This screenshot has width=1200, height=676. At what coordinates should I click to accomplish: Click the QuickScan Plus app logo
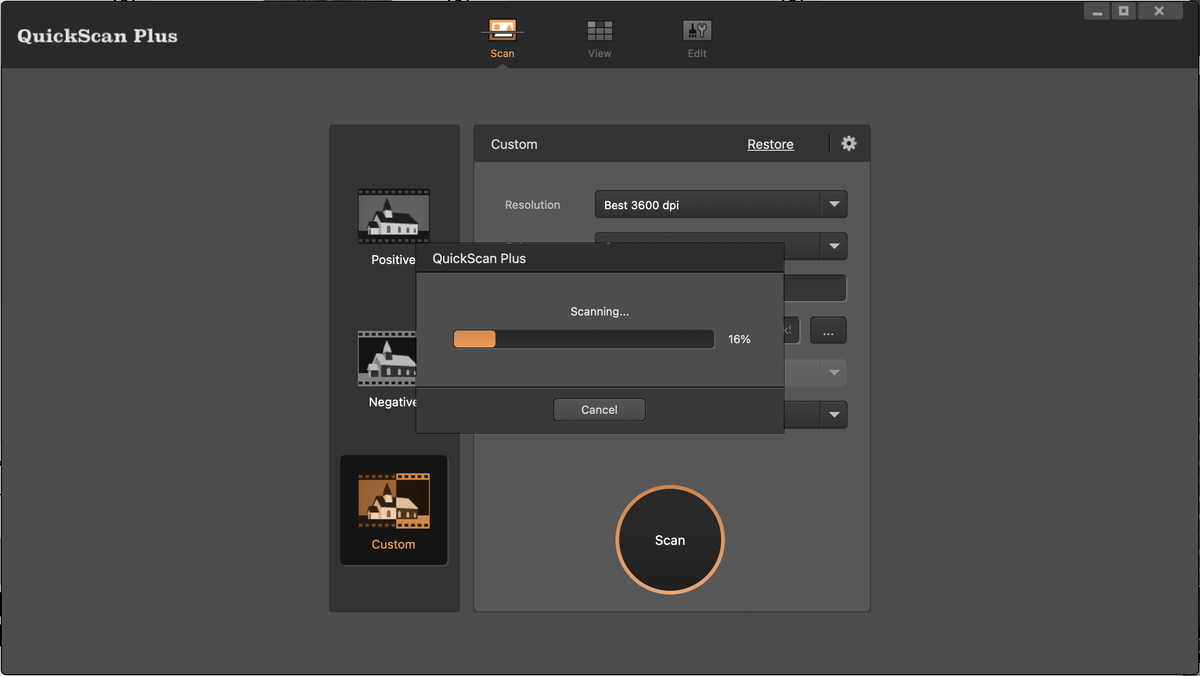pos(97,36)
